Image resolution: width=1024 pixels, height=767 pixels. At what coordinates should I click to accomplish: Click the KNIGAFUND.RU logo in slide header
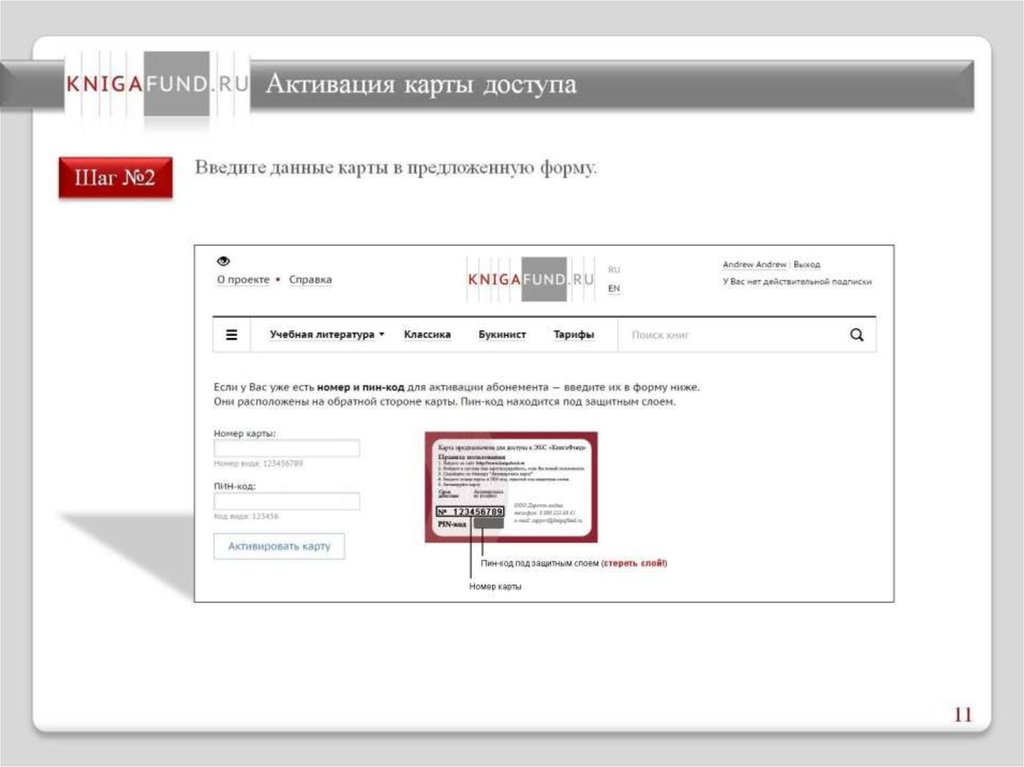(x=156, y=85)
